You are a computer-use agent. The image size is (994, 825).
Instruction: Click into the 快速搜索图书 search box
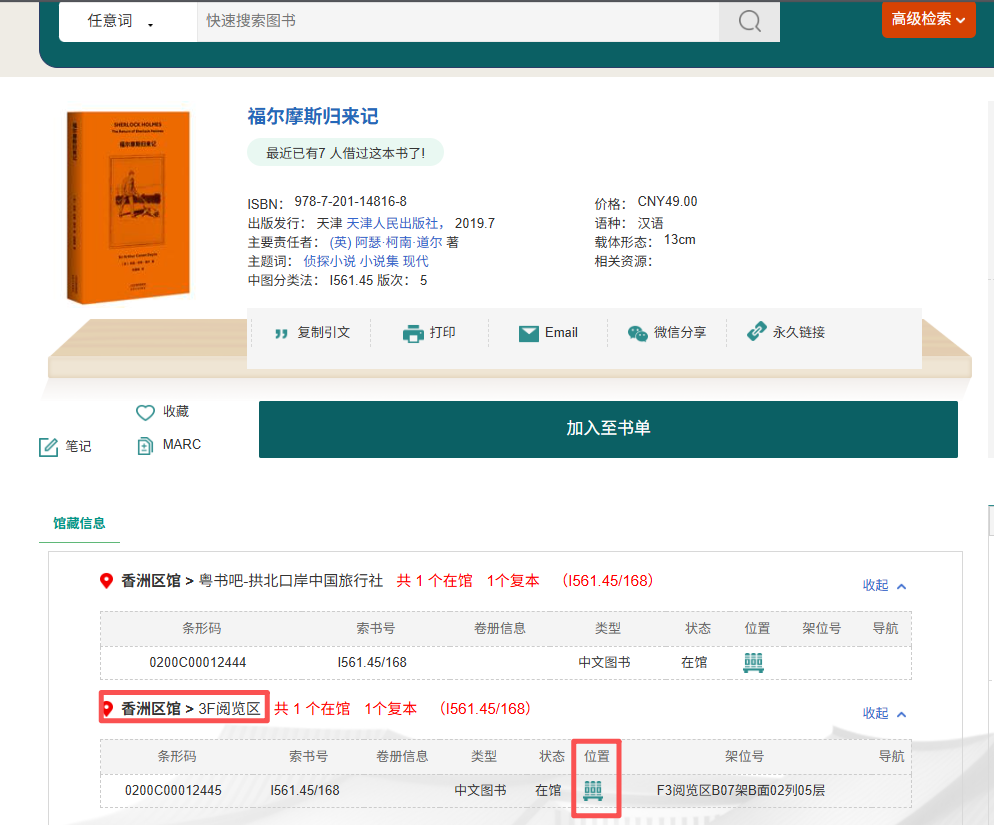457,21
